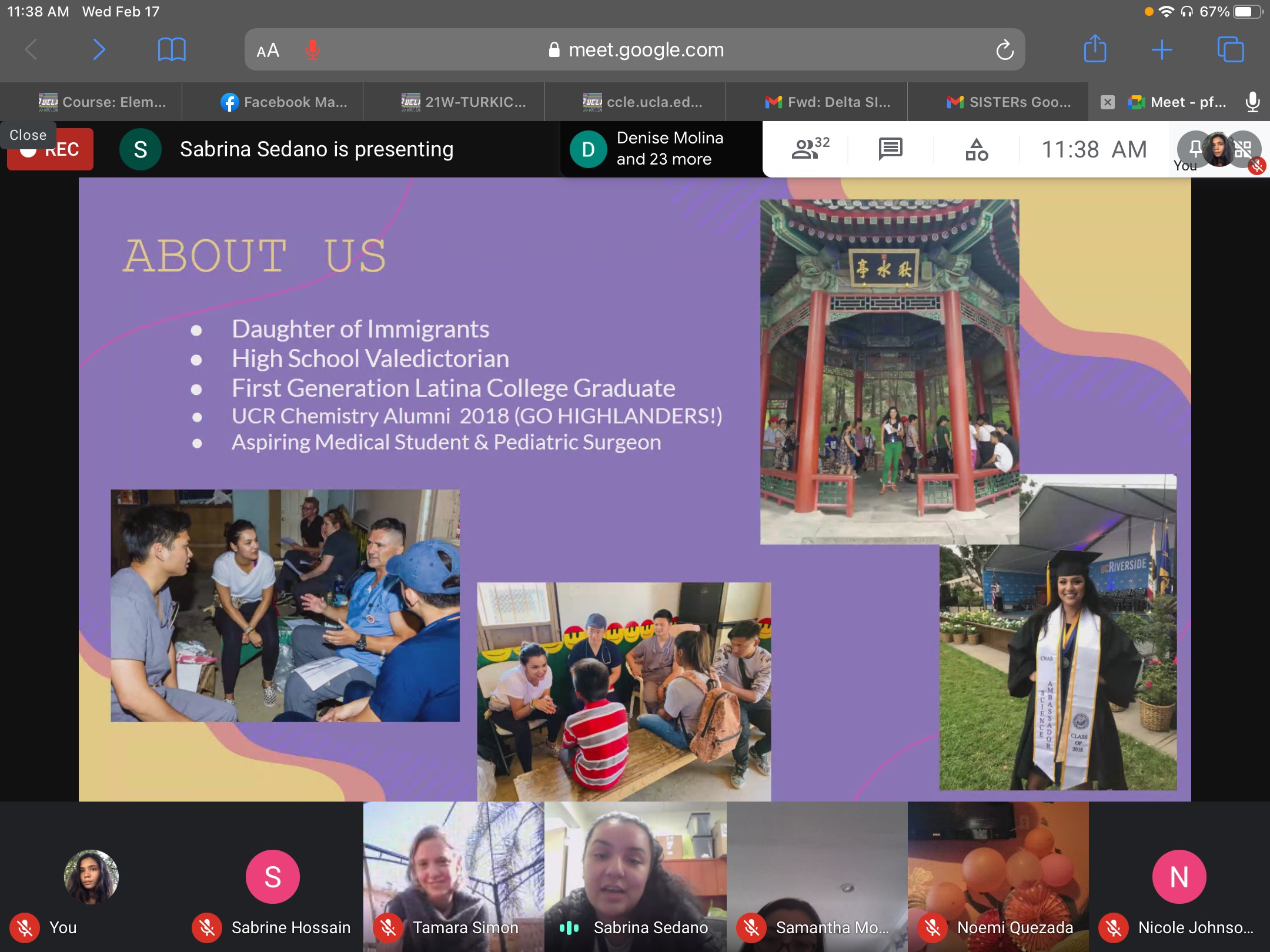Click the Close tooltip button
The image size is (1270, 952).
point(28,135)
